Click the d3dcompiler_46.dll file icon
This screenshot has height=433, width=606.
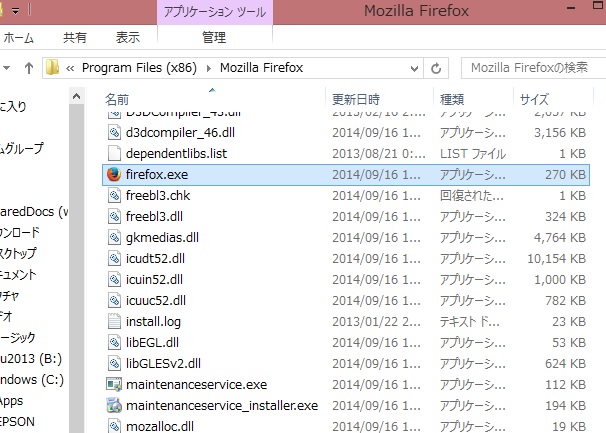pyautogui.click(x=114, y=133)
